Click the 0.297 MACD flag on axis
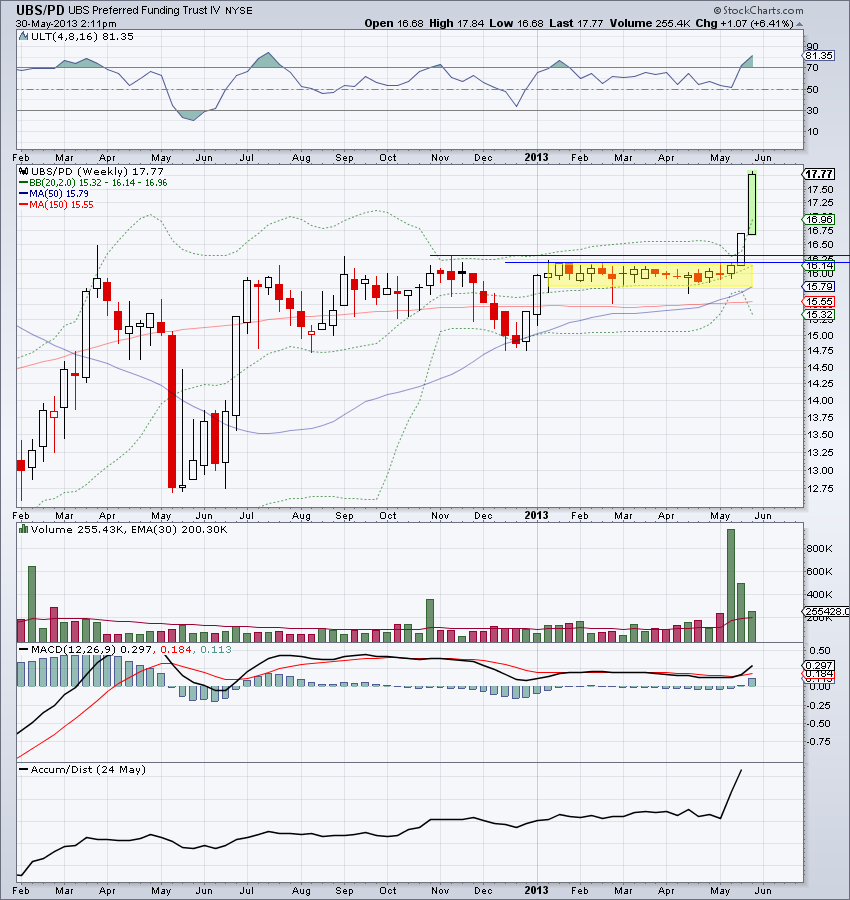This screenshot has width=850, height=900. click(x=818, y=665)
